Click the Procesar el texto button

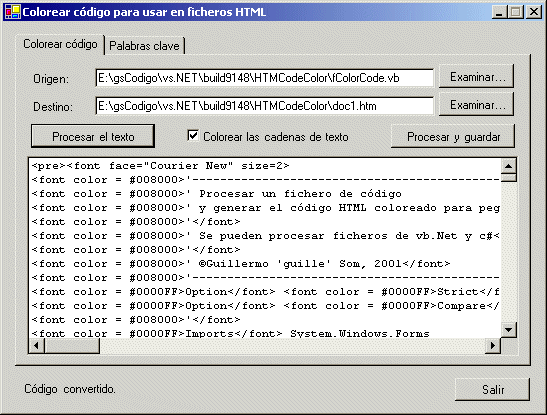[x=93, y=136]
